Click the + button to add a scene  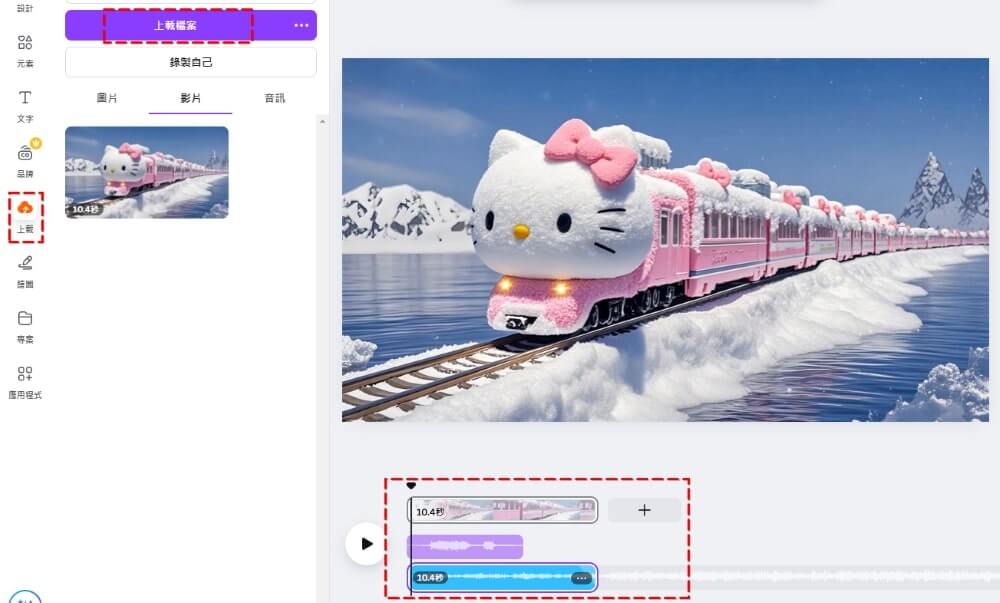pyautogui.click(x=644, y=510)
